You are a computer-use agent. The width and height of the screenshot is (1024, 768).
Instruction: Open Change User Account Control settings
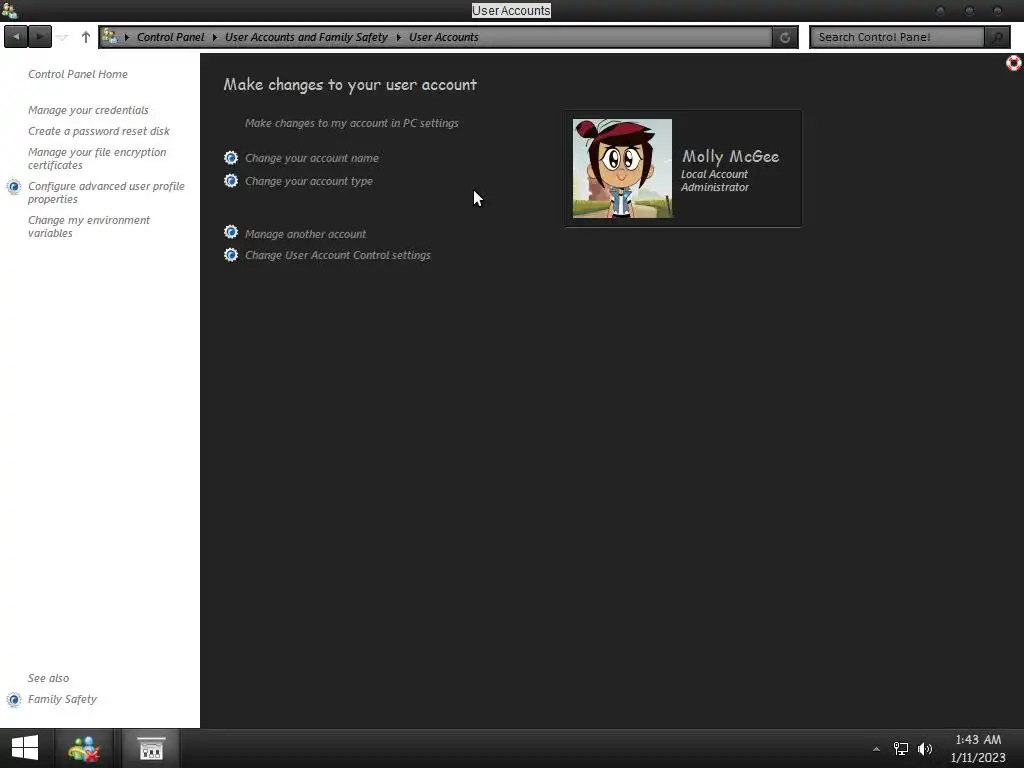338,255
